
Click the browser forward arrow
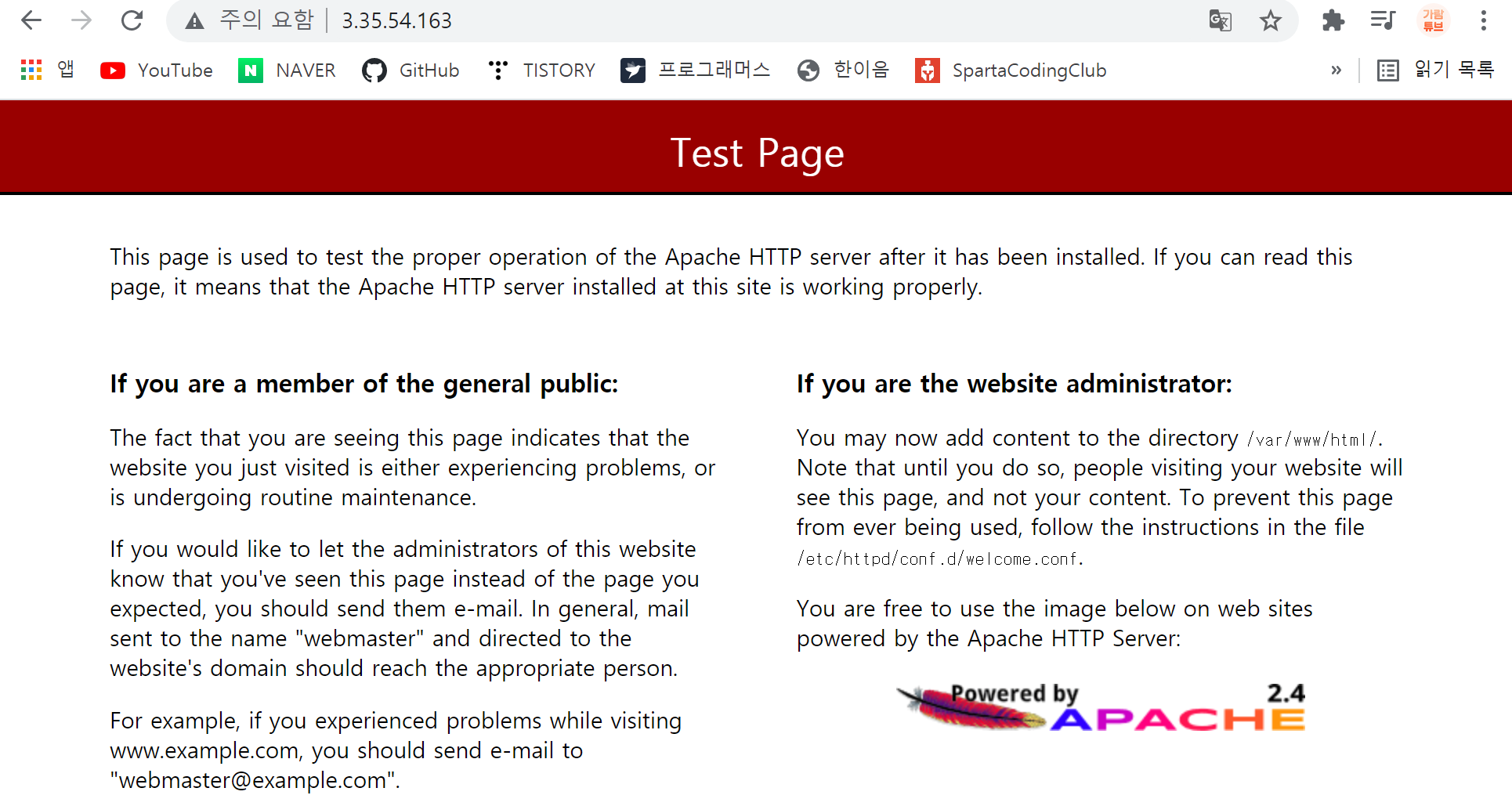pos(81,20)
